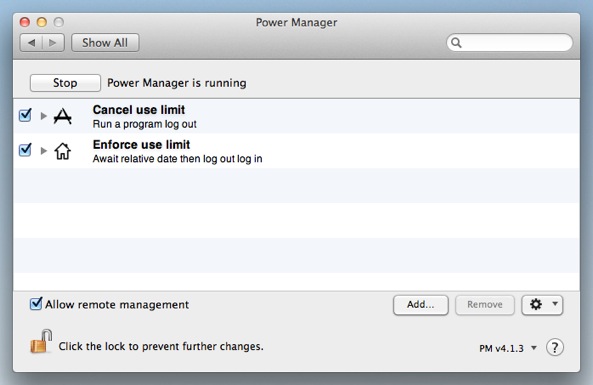Click the lock icon to prevent changes
Viewport: 593px width, 385px height.
[41, 341]
